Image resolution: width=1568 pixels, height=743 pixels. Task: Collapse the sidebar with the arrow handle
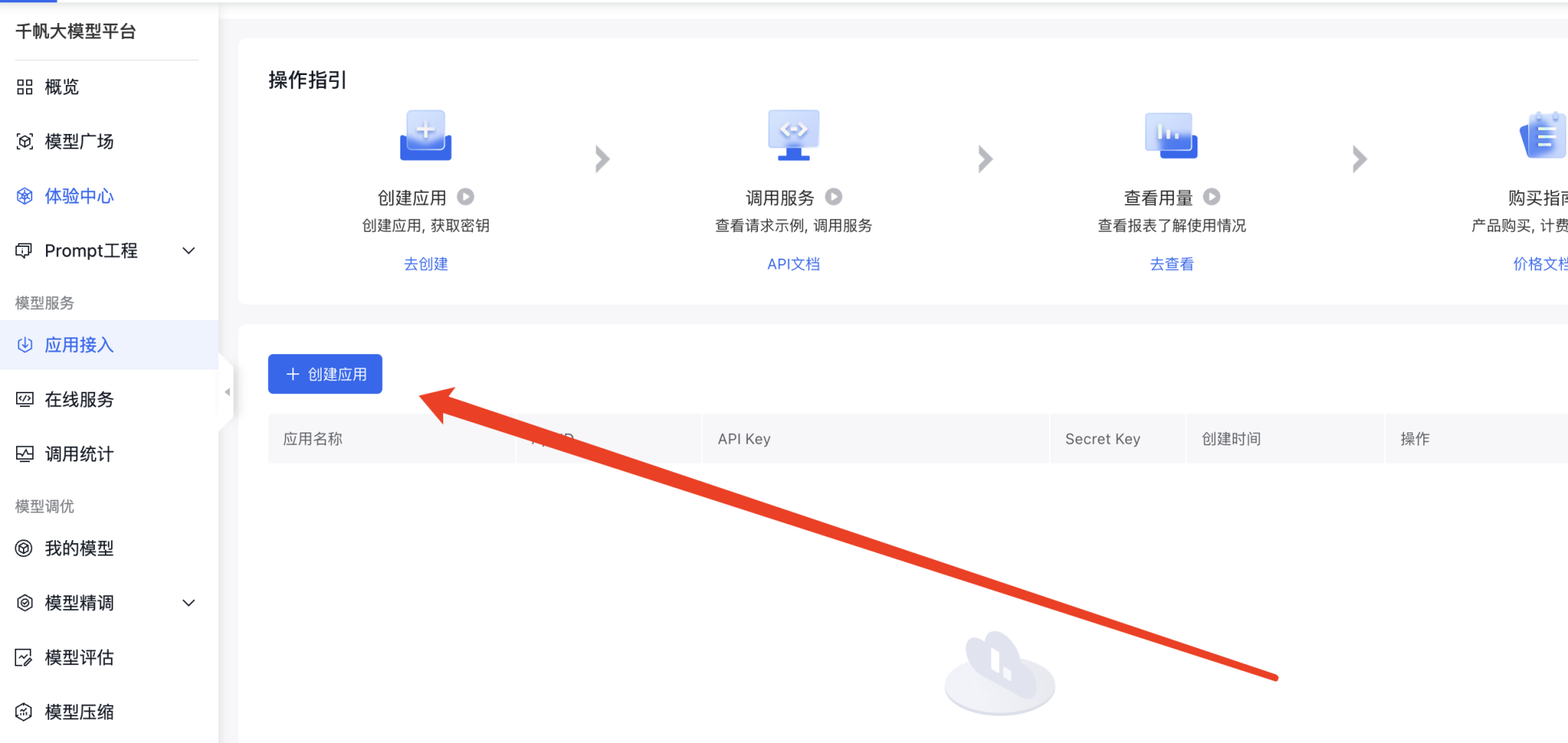[227, 392]
